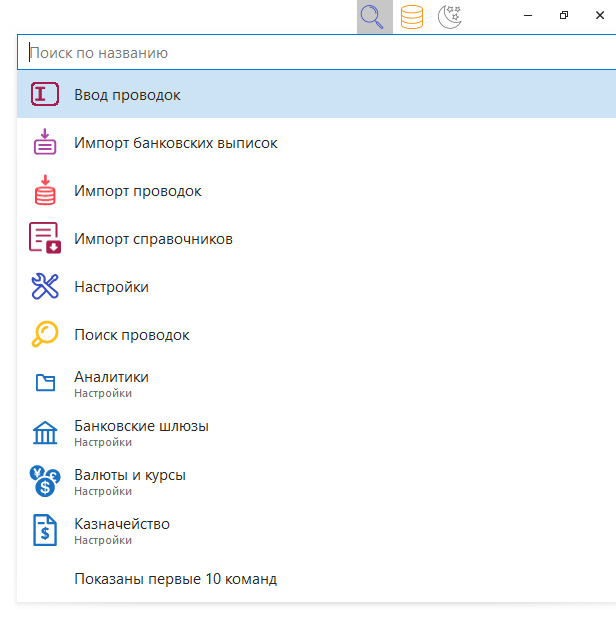This screenshot has width=616, height=624.
Task: Open the orange database icon
Action: click(411, 17)
